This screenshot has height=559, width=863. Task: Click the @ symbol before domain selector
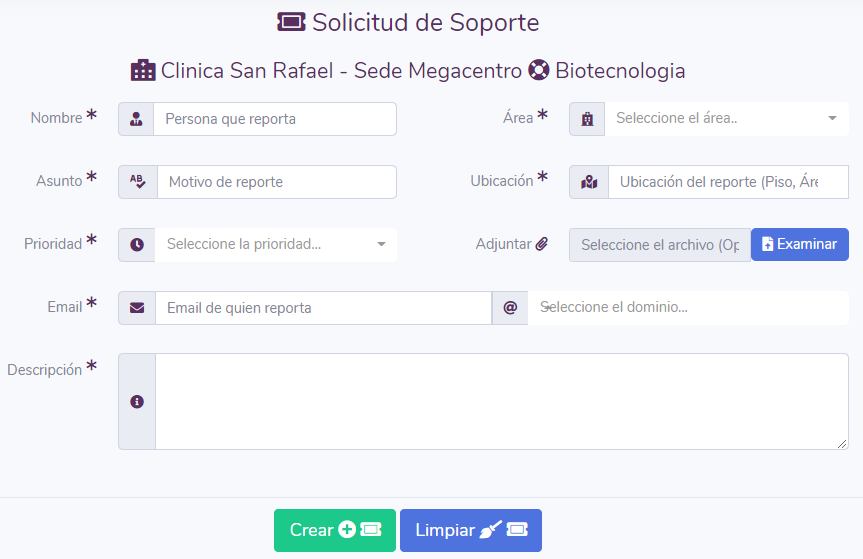pyautogui.click(x=510, y=308)
